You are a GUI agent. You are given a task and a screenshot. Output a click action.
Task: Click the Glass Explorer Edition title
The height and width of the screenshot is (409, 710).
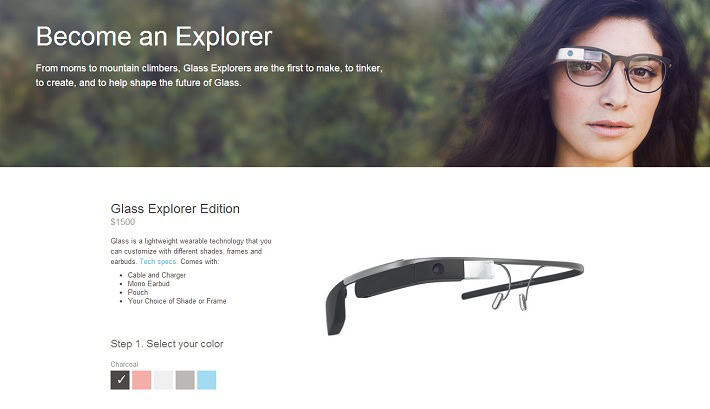click(175, 209)
